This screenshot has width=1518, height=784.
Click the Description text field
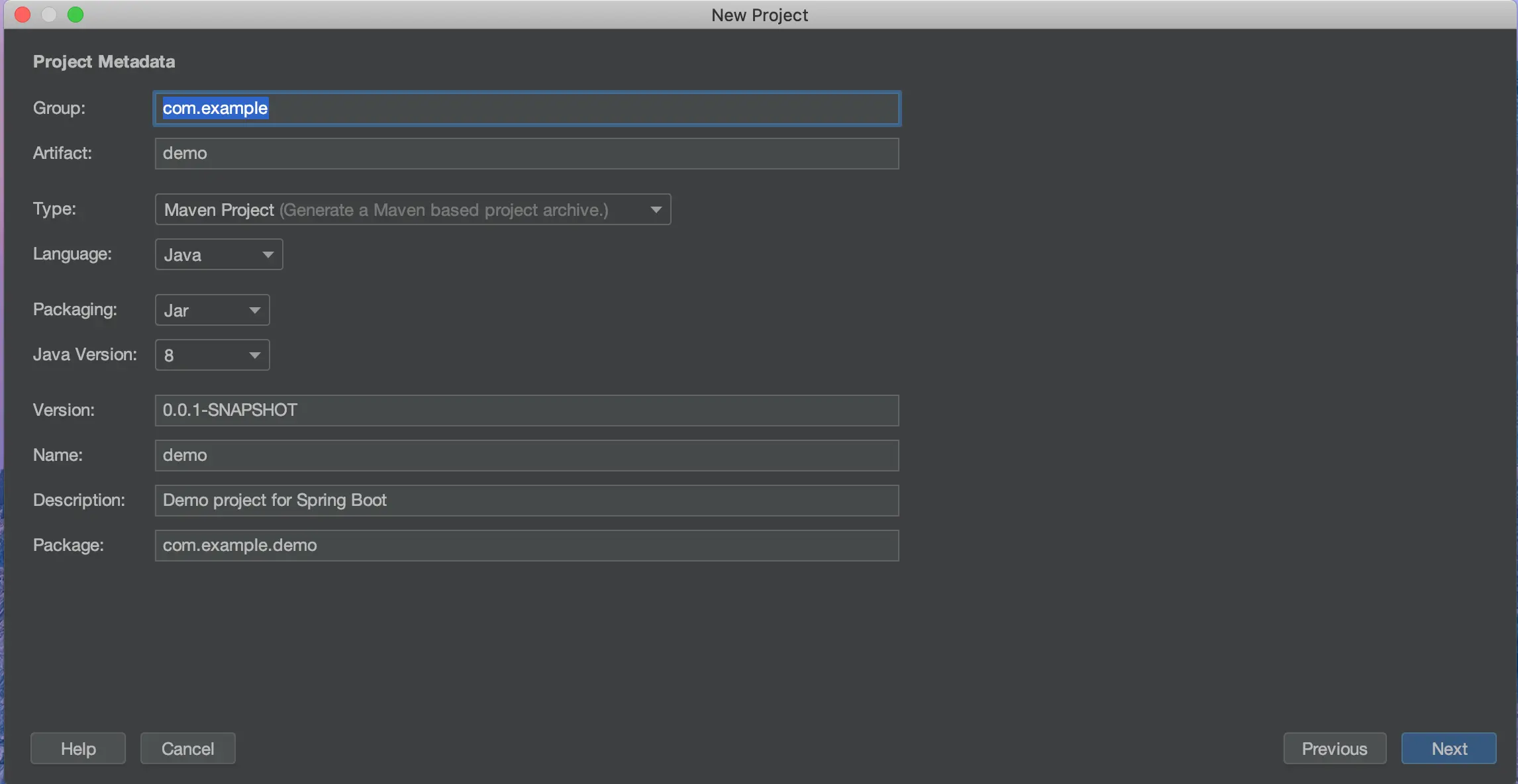tap(526, 501)
